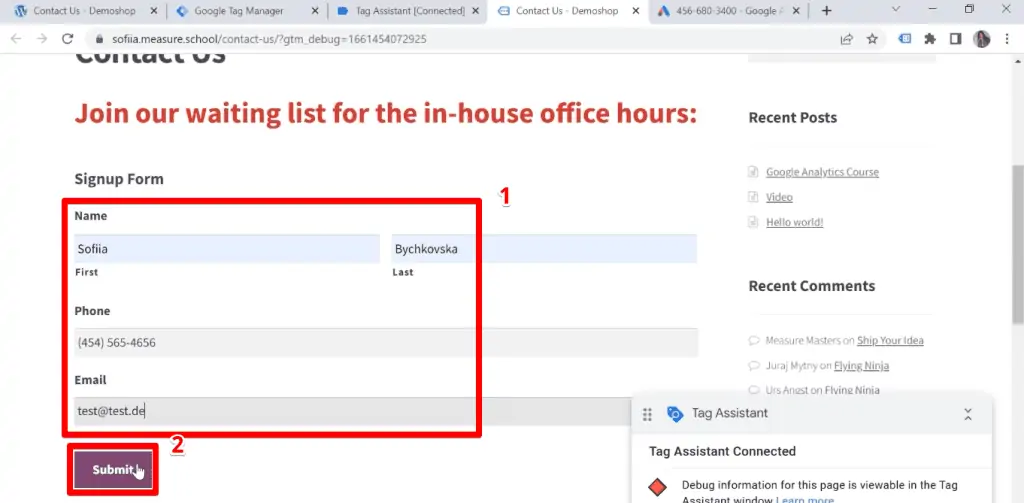This screenshot has height=503, width=1024.
Task: Click the Tag Assistant logo icon
Action: coord(675,414)
